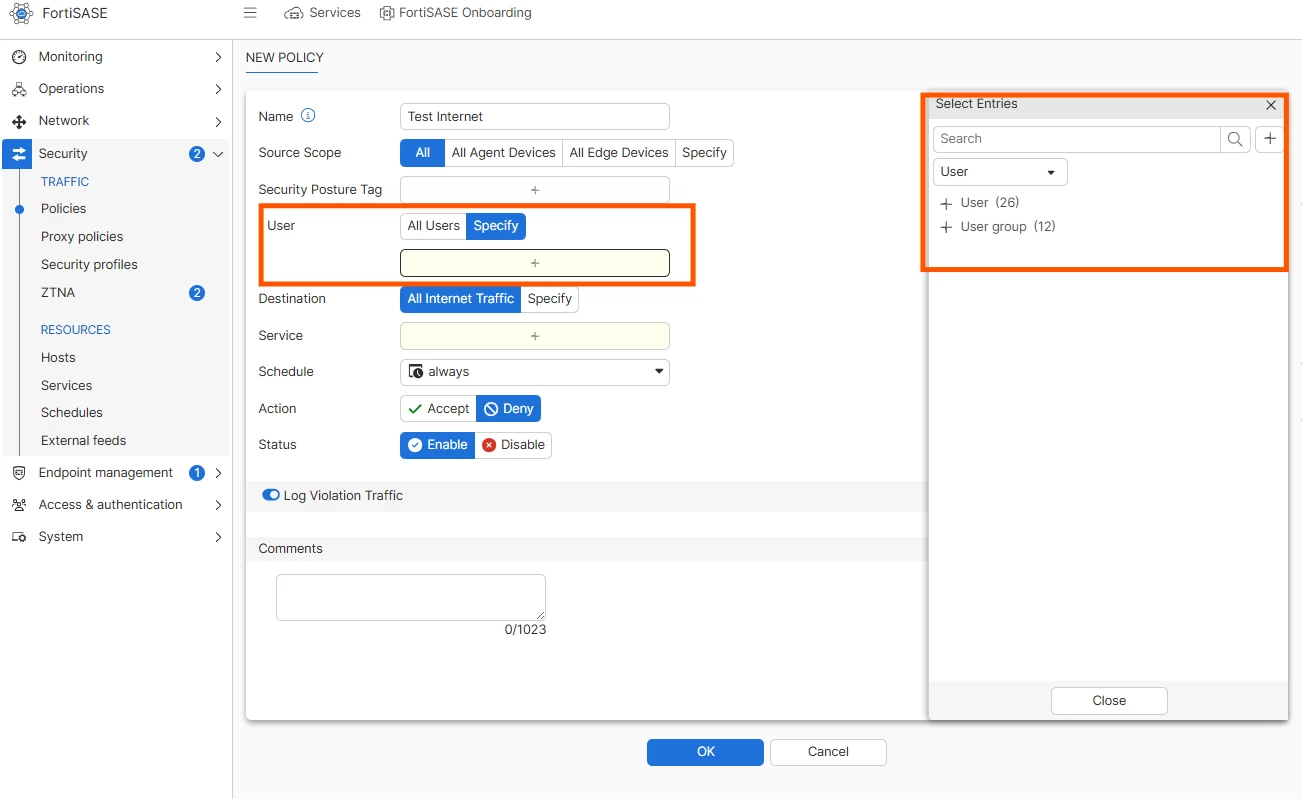Expand the Operations menu chevron
Viewport: 1302px width, 799px height.
218,89
